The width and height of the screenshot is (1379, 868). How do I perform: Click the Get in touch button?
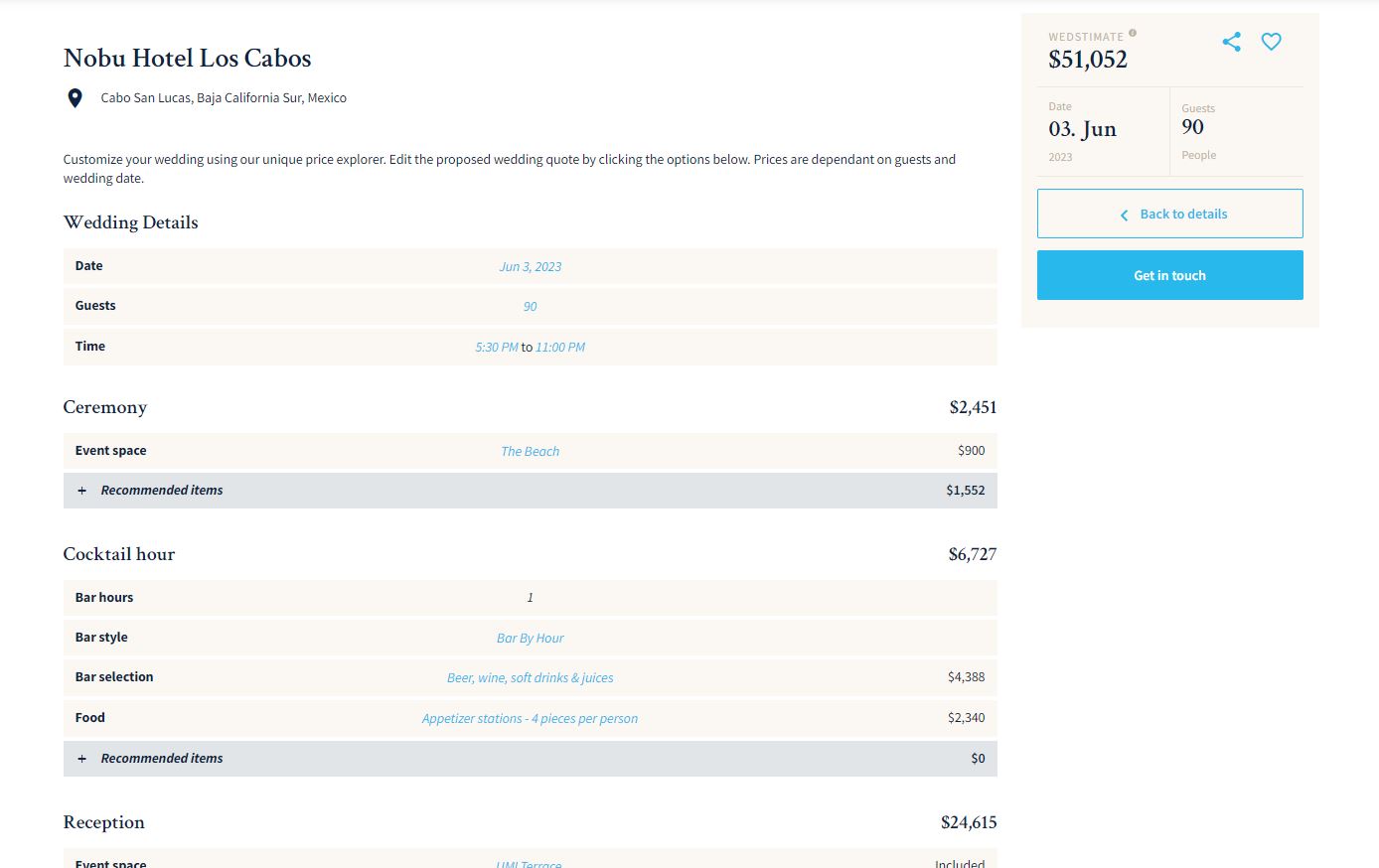(1170, 275)
